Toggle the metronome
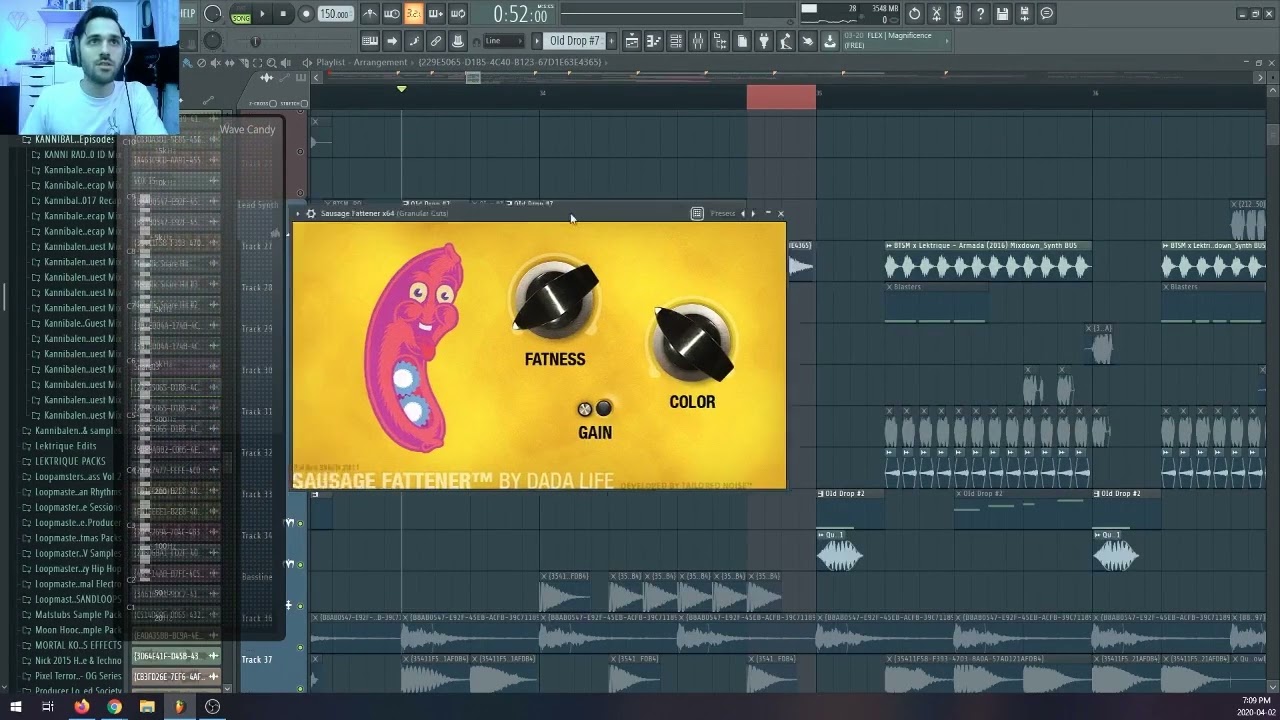This screenshot has width=1280, height=720. coord(370,14)
